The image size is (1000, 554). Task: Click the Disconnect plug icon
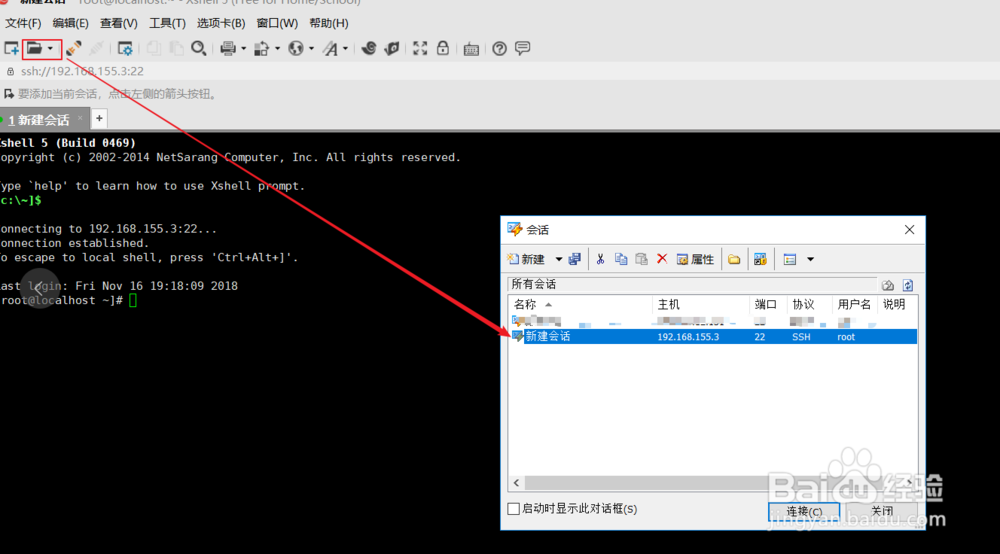96,48
